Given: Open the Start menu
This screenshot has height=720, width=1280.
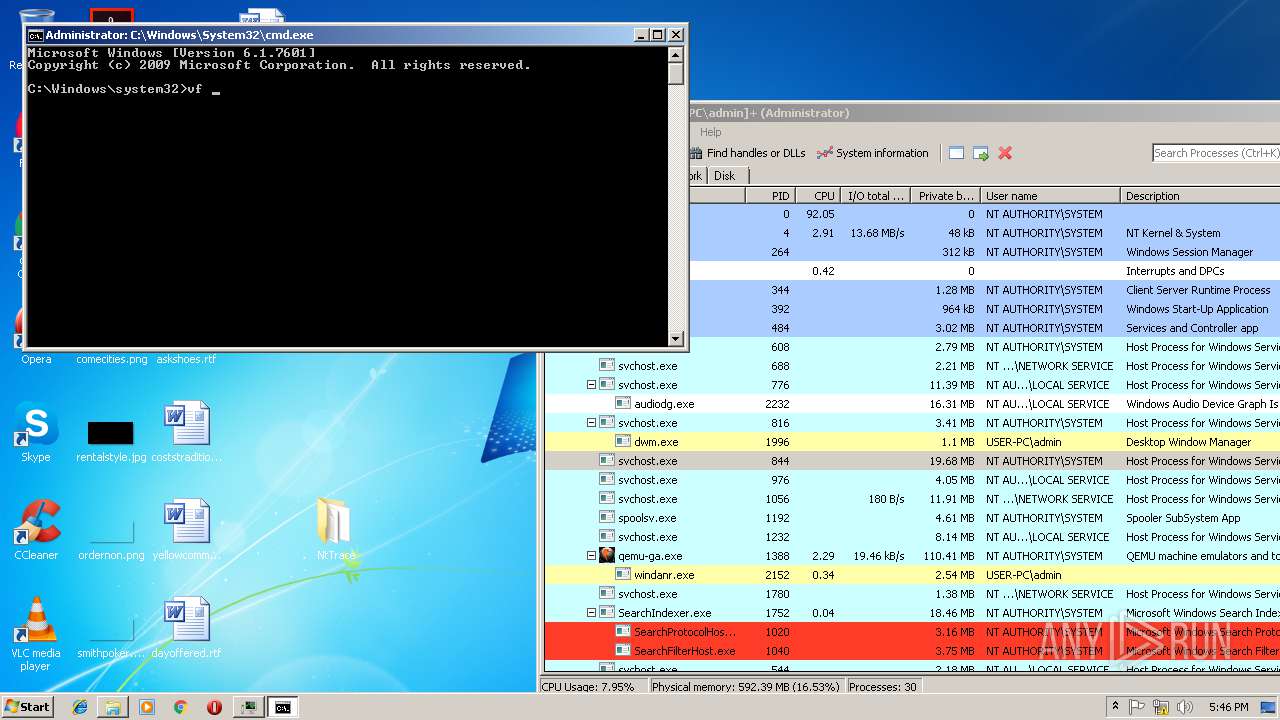Looking at the screenshot, I should tap(27, 706).
